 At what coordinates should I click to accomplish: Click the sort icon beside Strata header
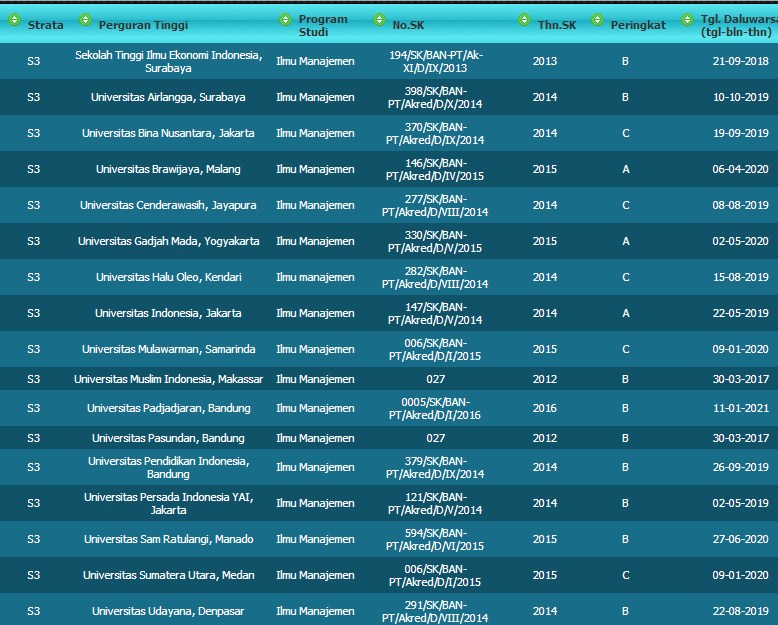coord(14,19)
